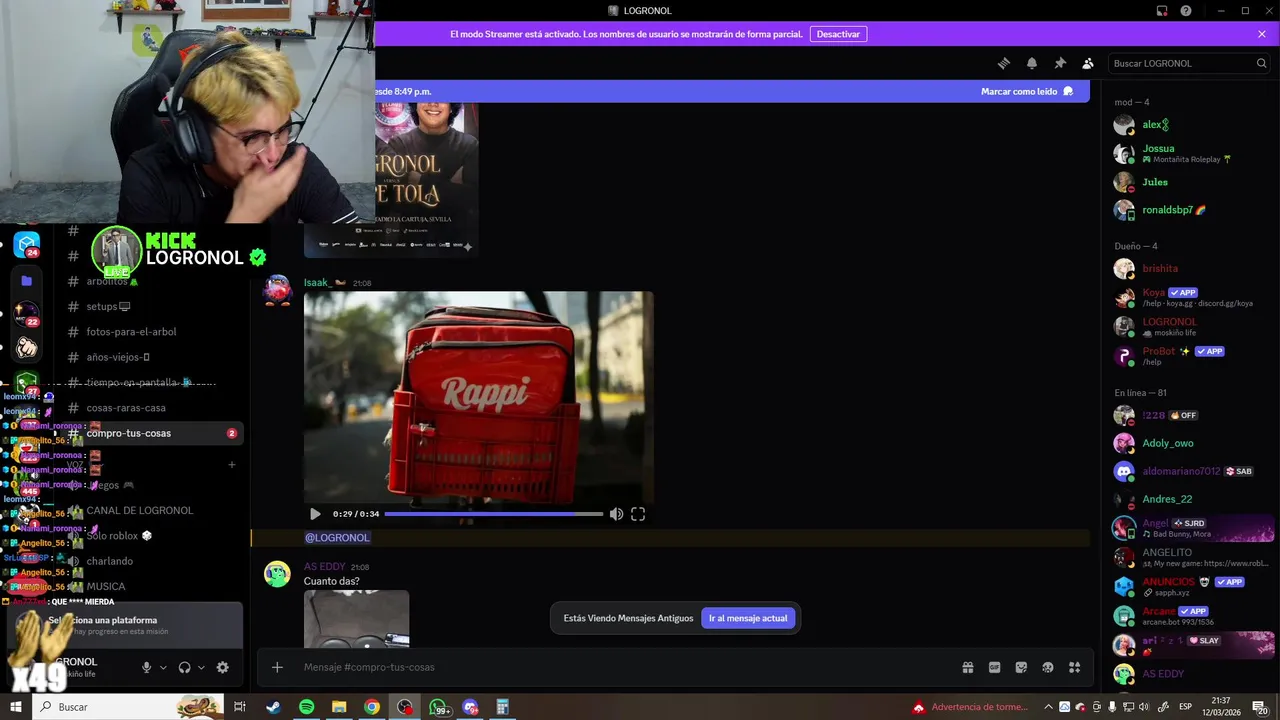Open the Discord help icon
Image resolution: width=1280 pixels, height=720 pixels.
pos(1186,11)
